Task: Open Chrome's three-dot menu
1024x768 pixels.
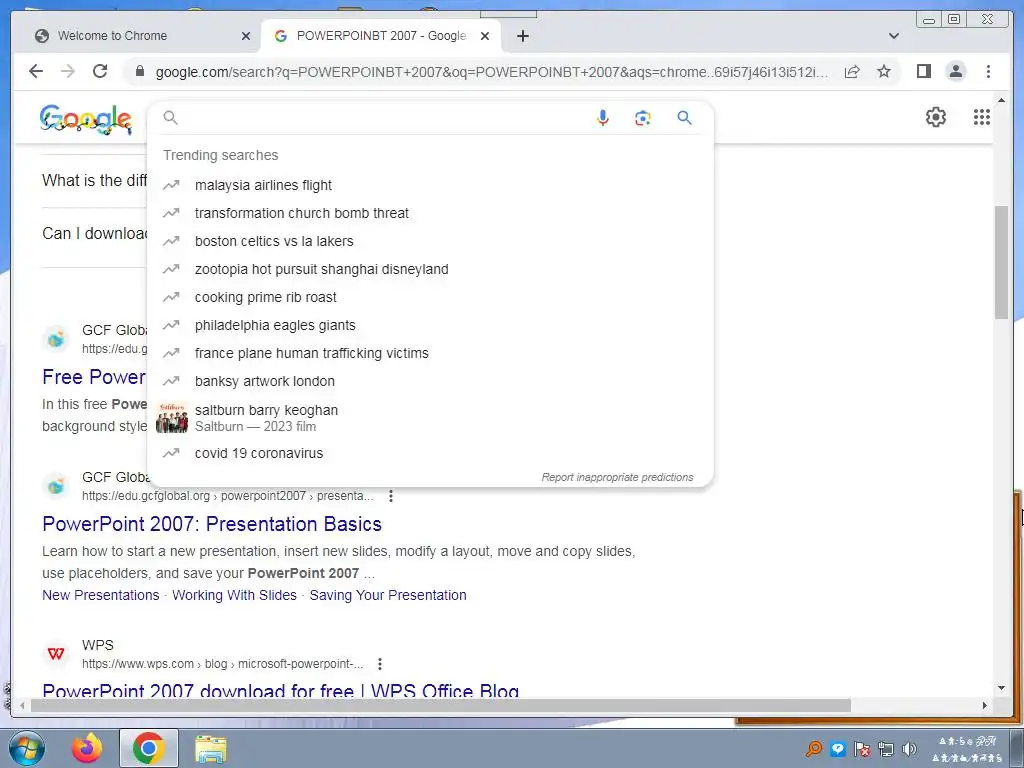Action: point(988,71)
